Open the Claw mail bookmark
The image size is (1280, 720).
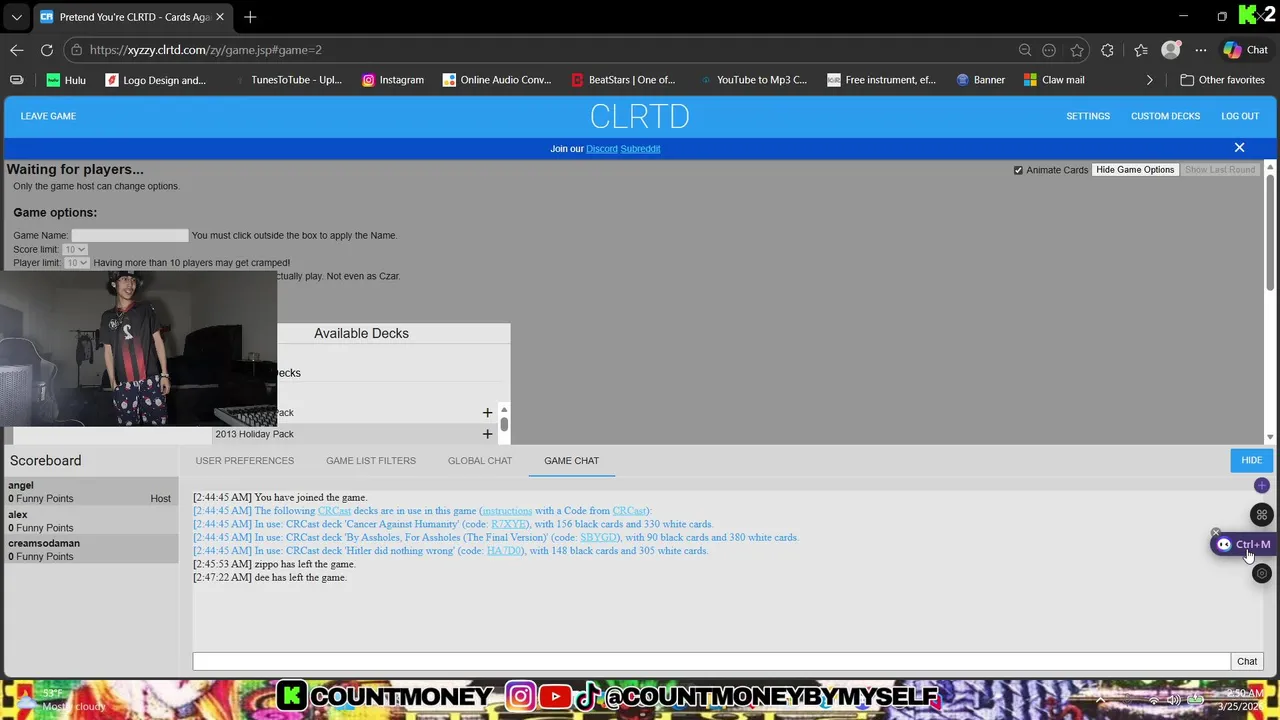(x=1054, y=80)
